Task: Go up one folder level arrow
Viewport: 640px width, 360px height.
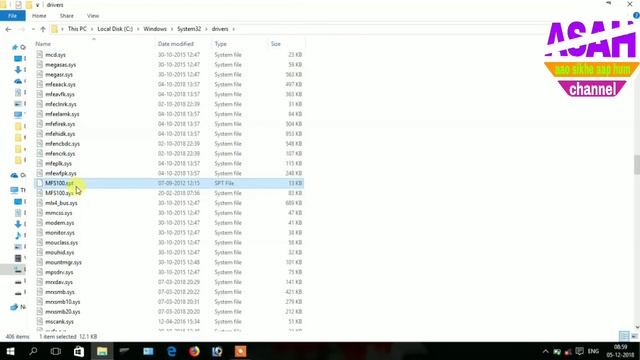Action: 43,29
